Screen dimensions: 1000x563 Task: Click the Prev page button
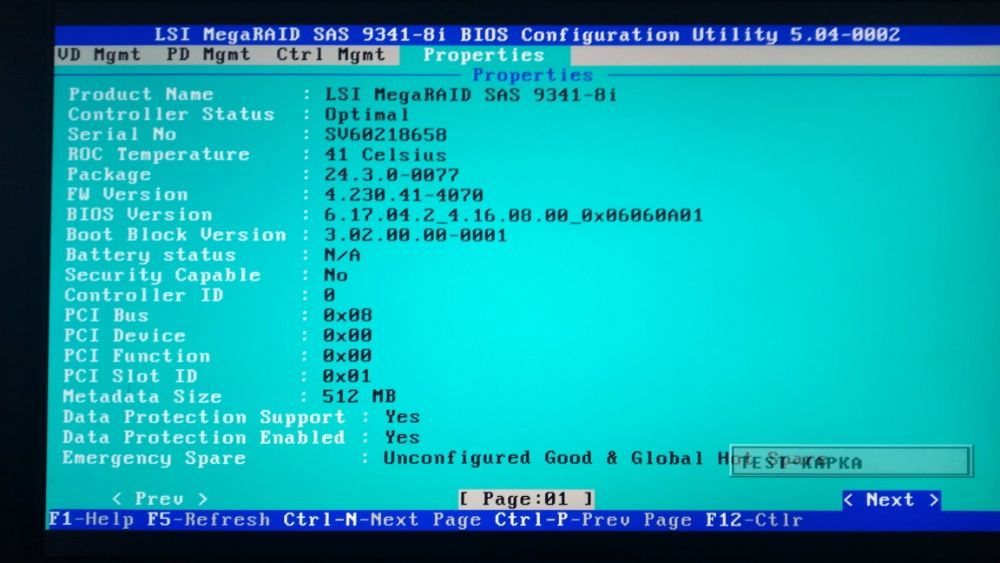pyautogui.click(x=159, y=499)
